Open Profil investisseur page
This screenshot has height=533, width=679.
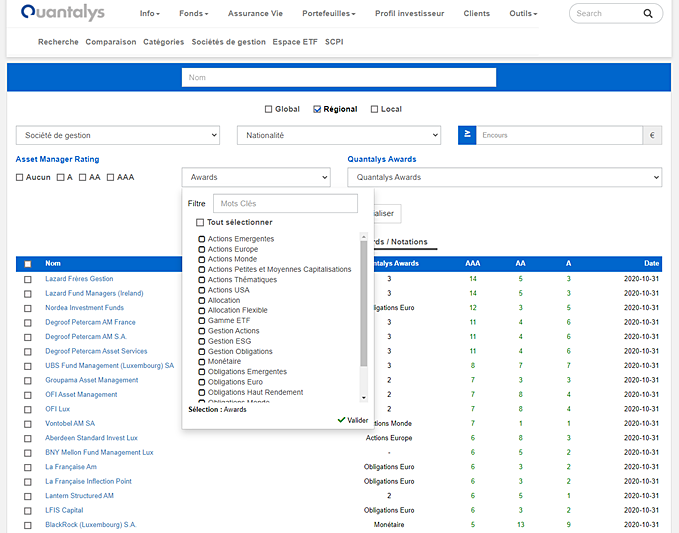(x=409, y=13)
